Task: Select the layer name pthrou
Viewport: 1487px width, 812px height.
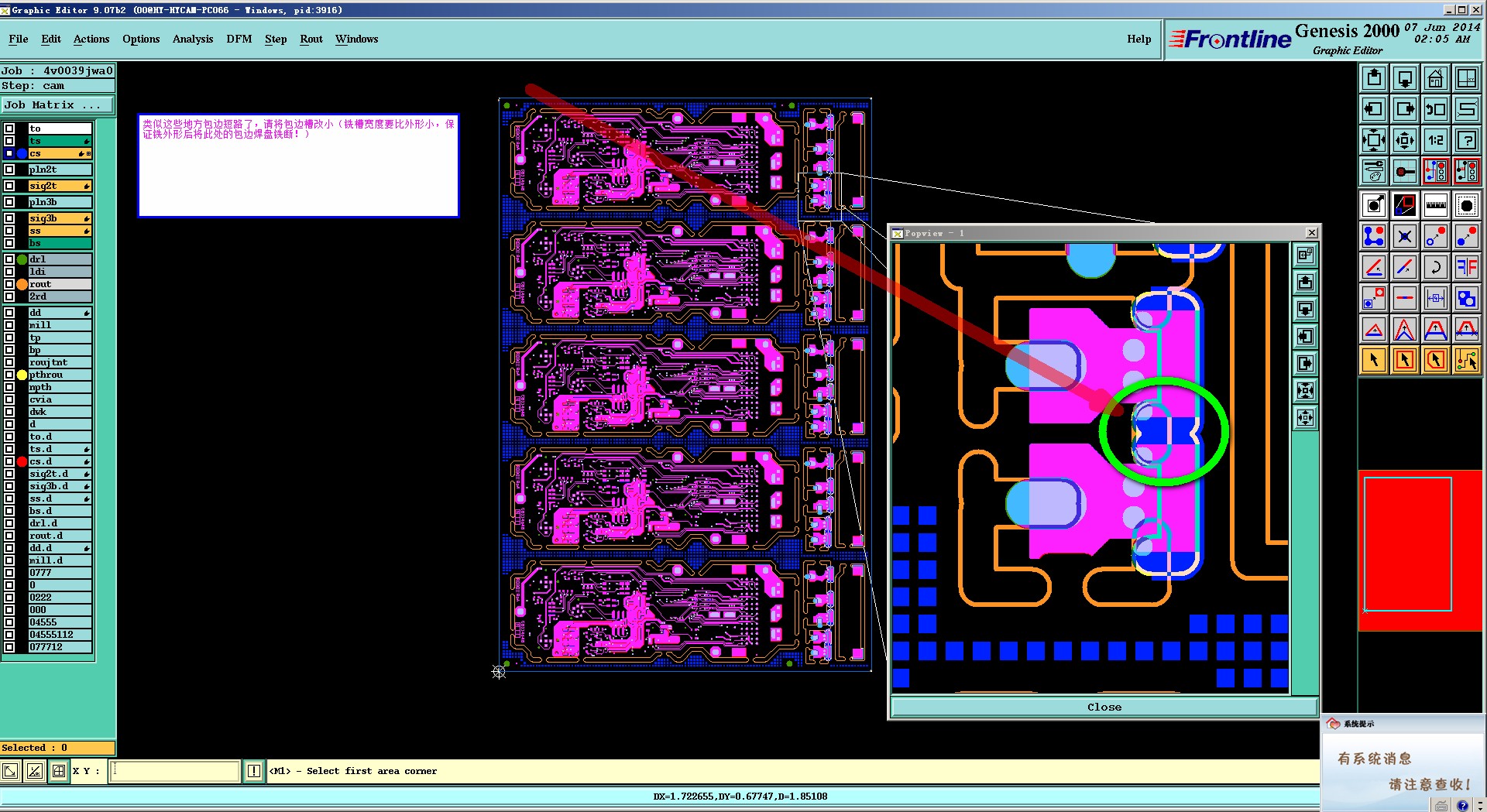Action: 60,375
